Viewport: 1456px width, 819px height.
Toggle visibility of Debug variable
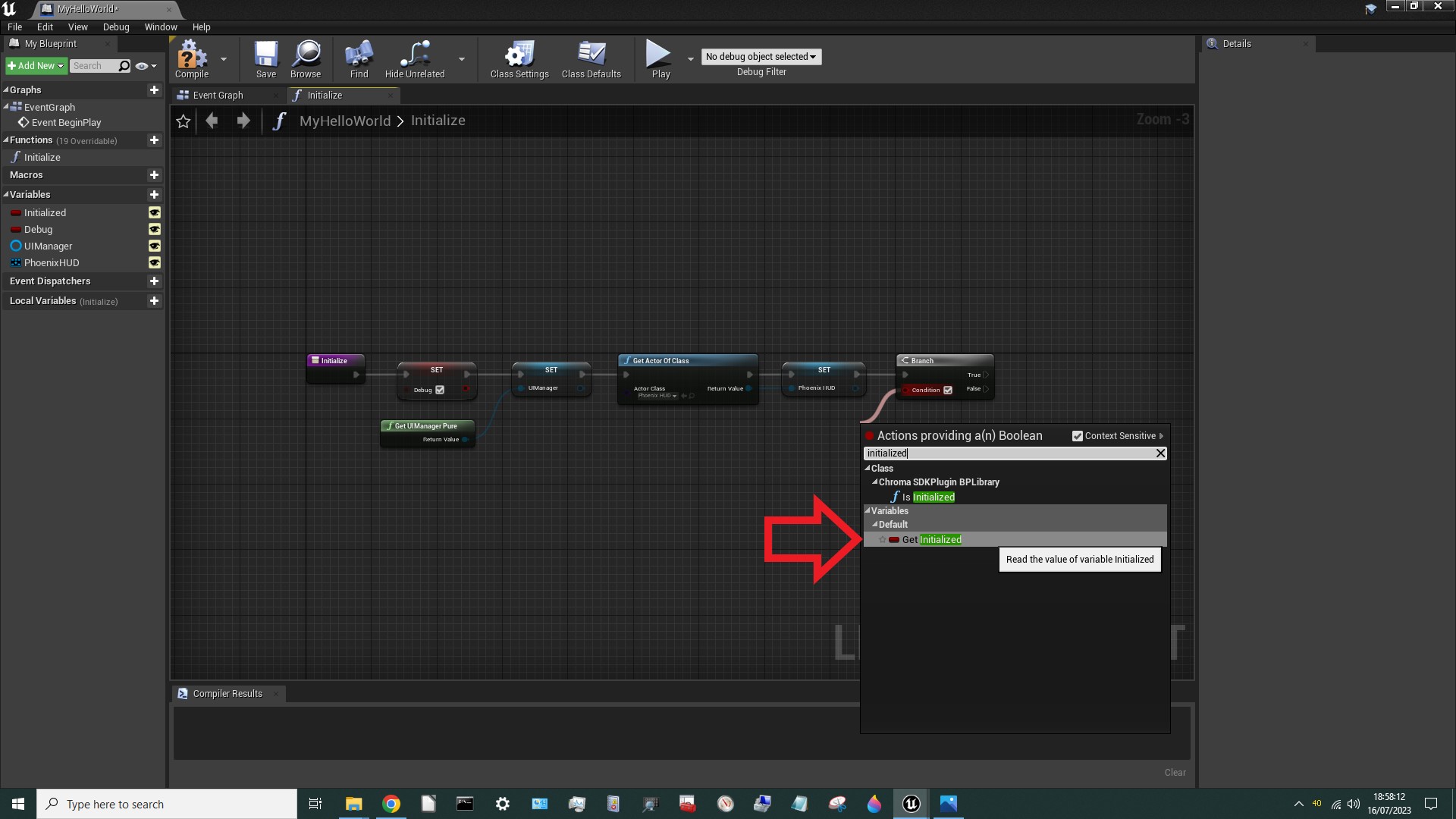coord(155,230)
